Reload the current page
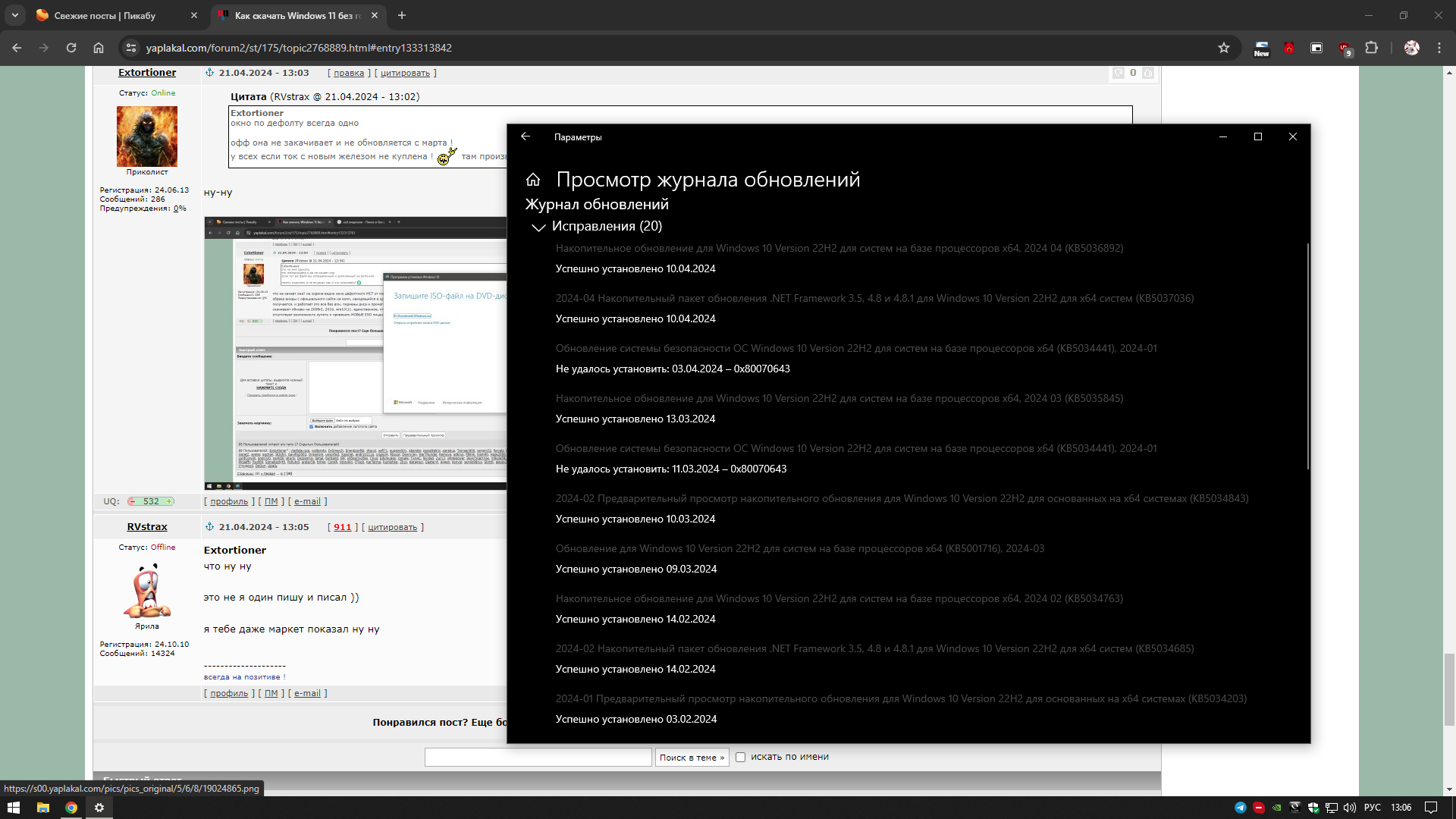Image resolution: width=1456 pixels, height=819 pixels. tap(71, 48)
